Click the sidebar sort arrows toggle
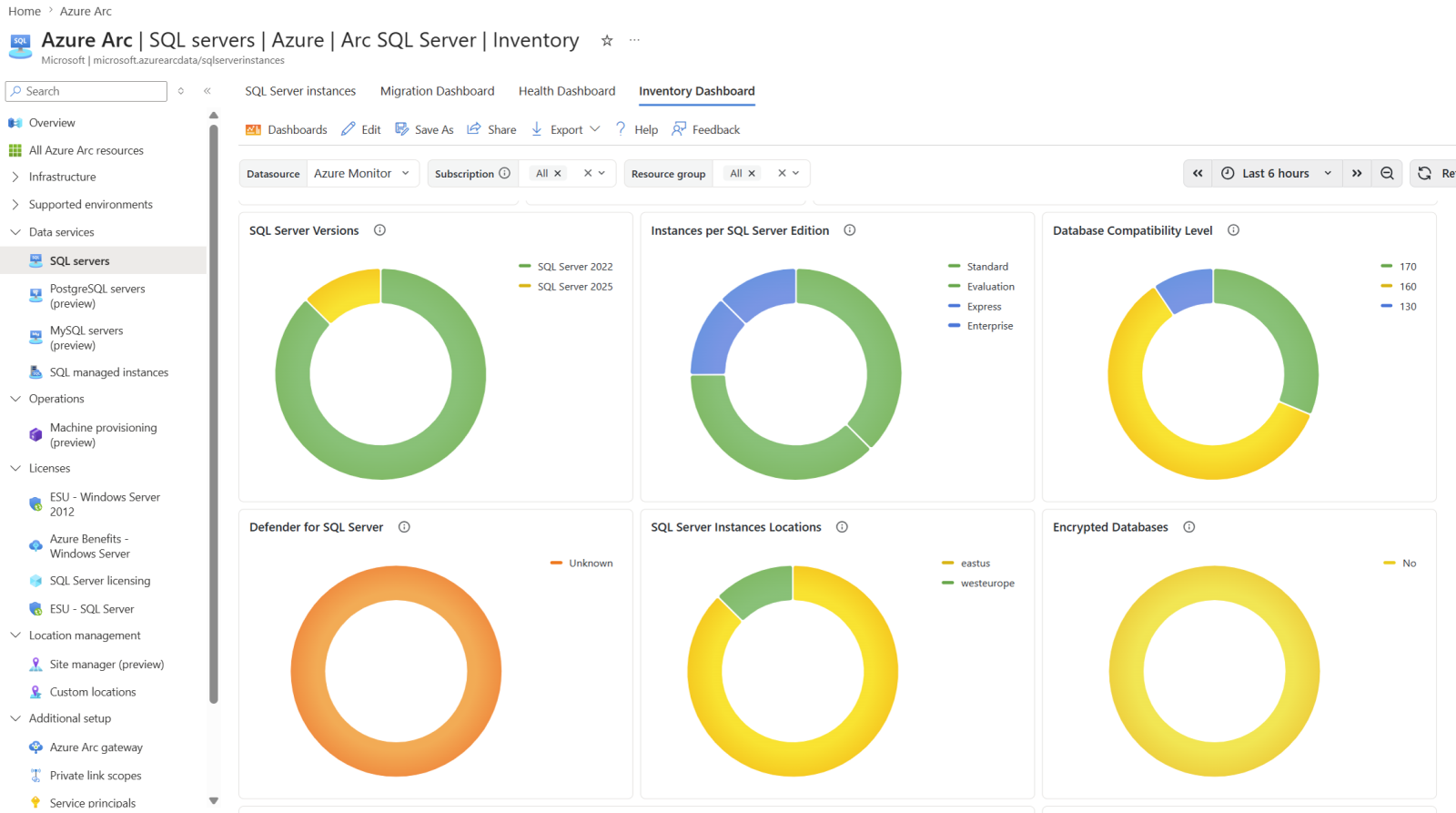The width and height of the screenshot is (1456, 813). [181, 91]
